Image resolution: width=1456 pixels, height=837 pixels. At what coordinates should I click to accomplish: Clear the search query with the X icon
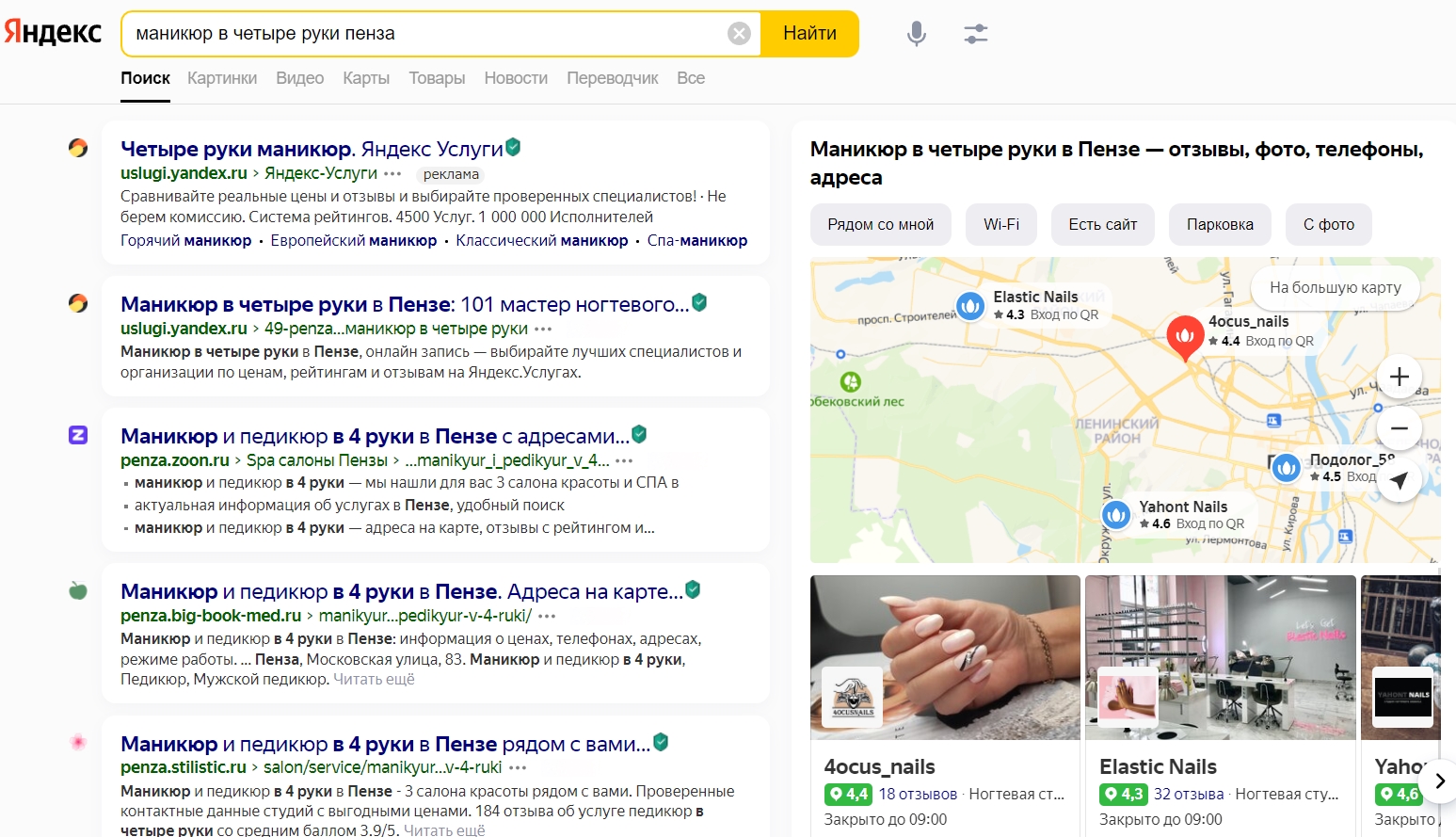click(739, 33)
